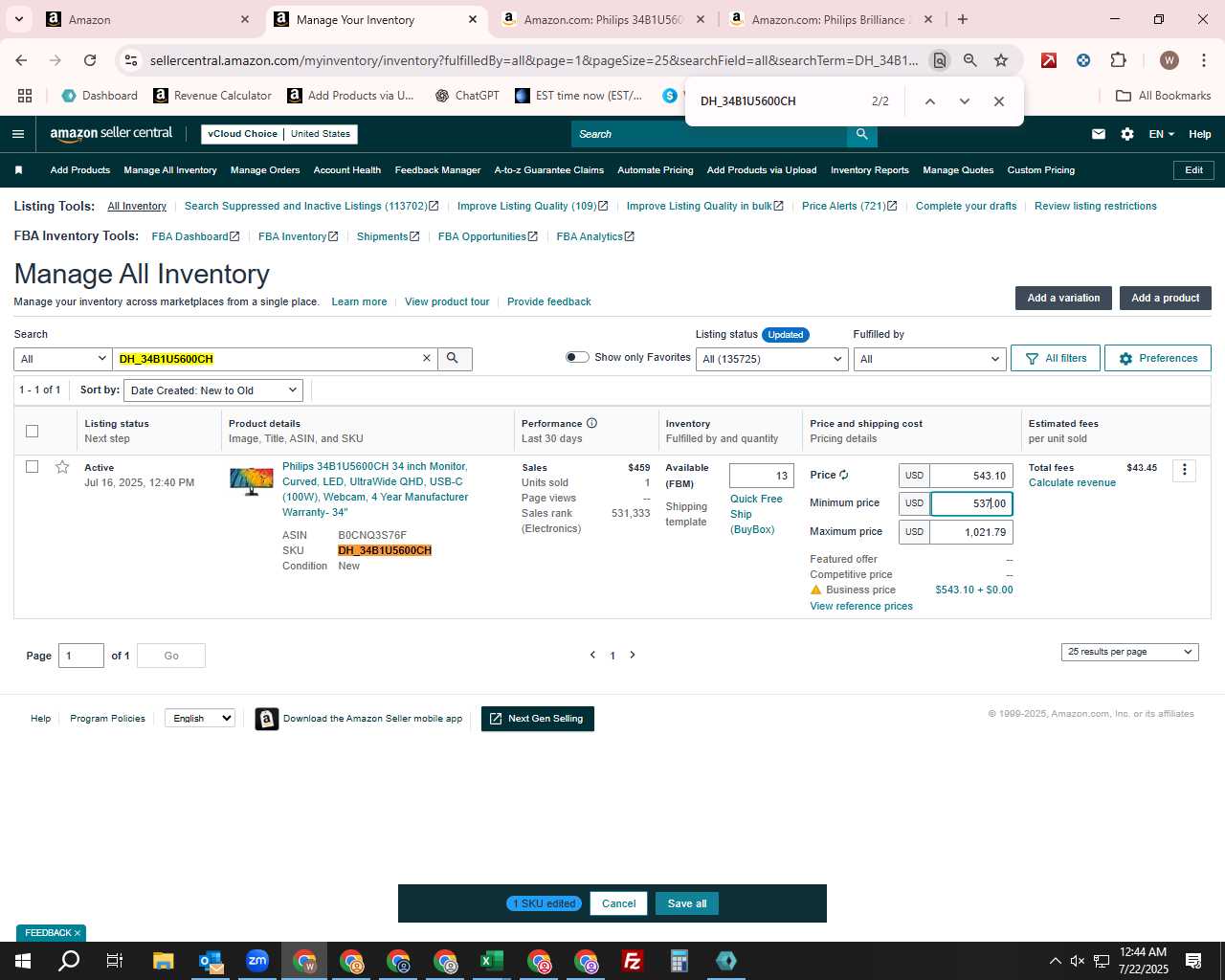Click the Philips monitor product thumbnail

click(x=252, y=480)
